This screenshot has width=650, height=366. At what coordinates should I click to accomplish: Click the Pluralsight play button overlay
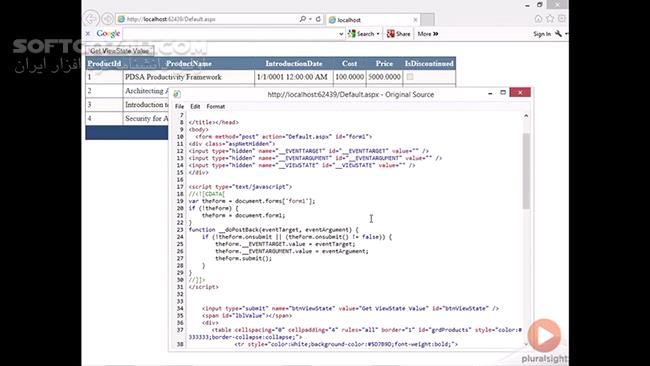[544, 335]
